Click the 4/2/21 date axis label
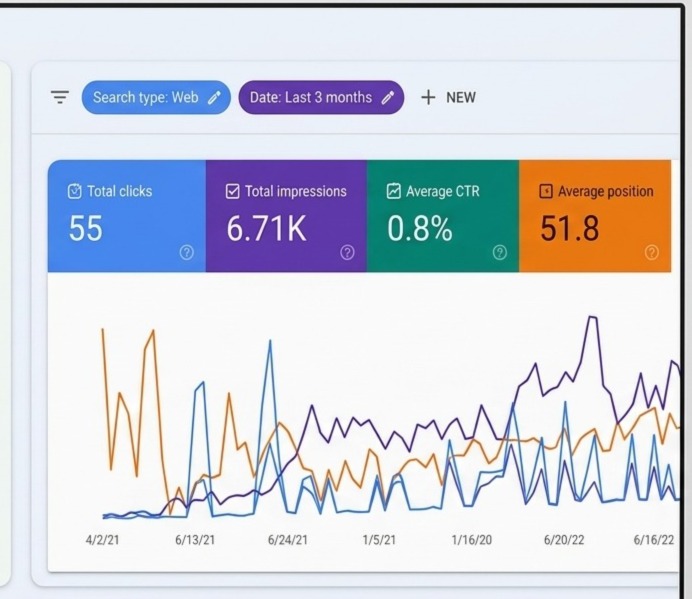This screenshot has height=599, width=692. pyautogui.click(x=102, y=540)
